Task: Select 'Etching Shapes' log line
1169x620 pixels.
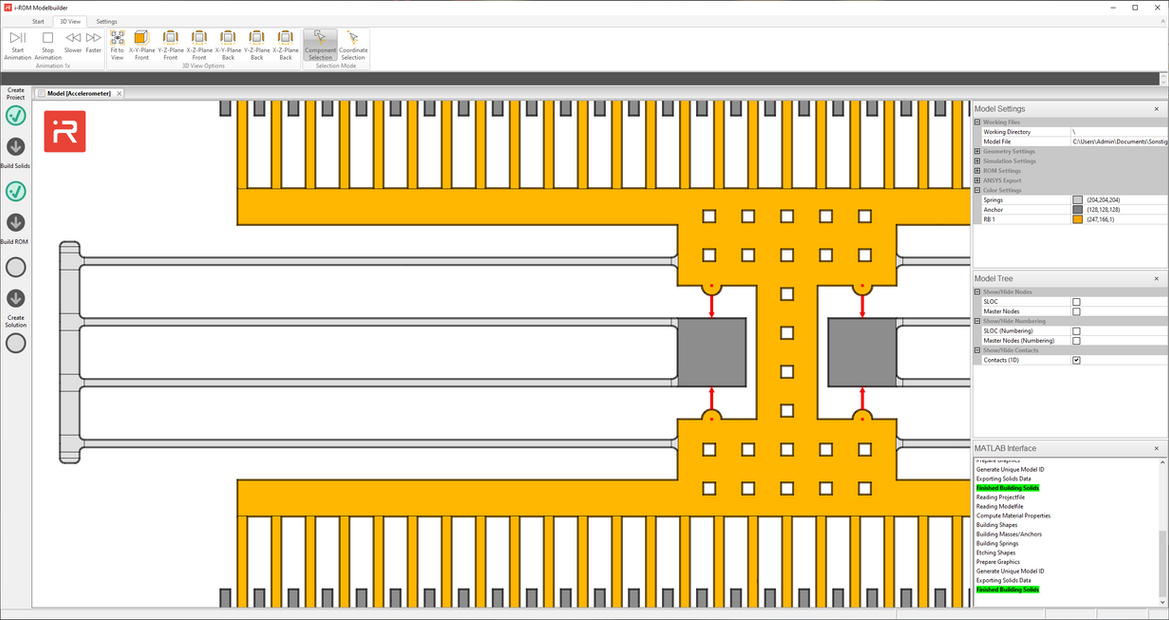Action: coord(996,553)
